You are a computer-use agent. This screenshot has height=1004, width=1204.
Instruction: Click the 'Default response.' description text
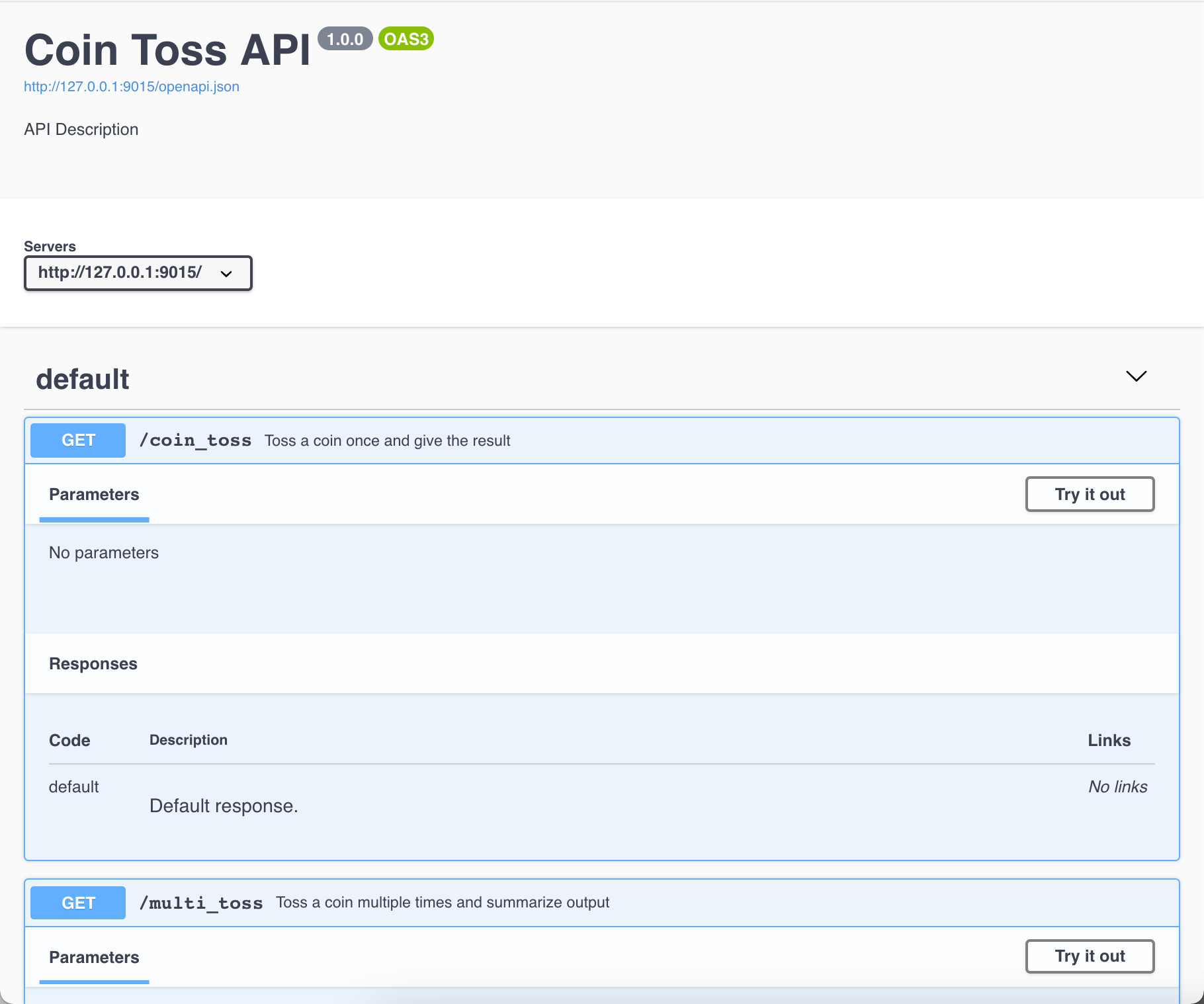click(x=224, y=806)
